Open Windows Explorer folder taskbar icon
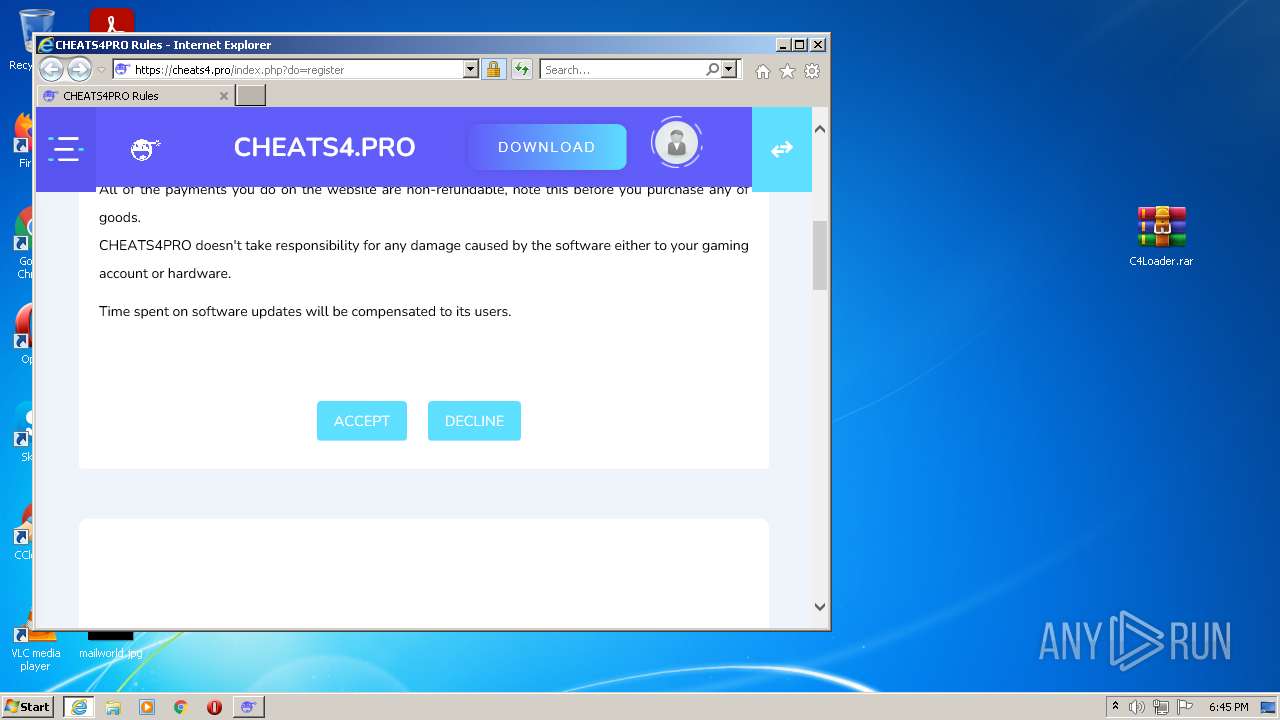The height and width of the screenshot is (720, 1280). click(113, 707)
